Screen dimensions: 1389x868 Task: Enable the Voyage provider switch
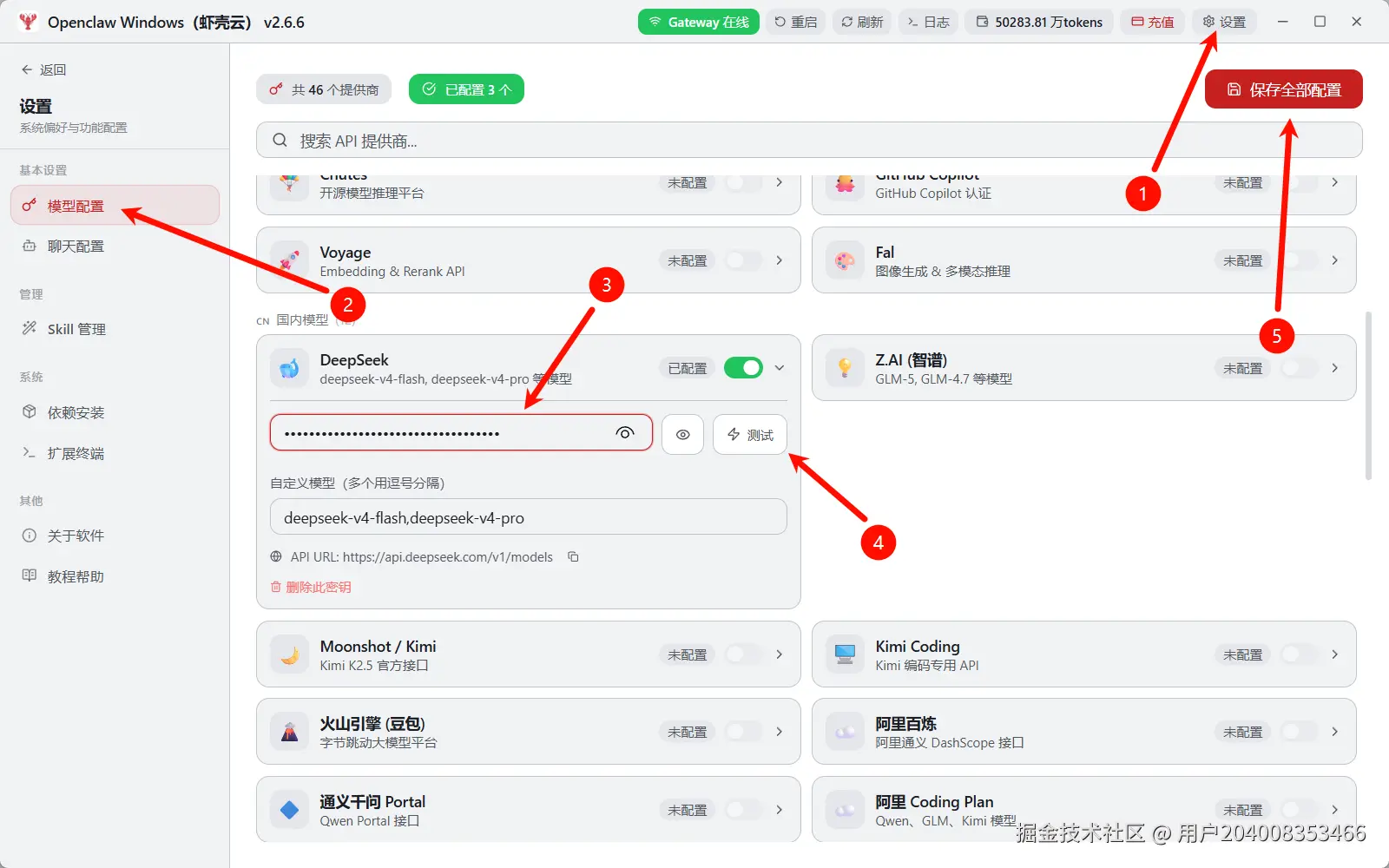744,260
